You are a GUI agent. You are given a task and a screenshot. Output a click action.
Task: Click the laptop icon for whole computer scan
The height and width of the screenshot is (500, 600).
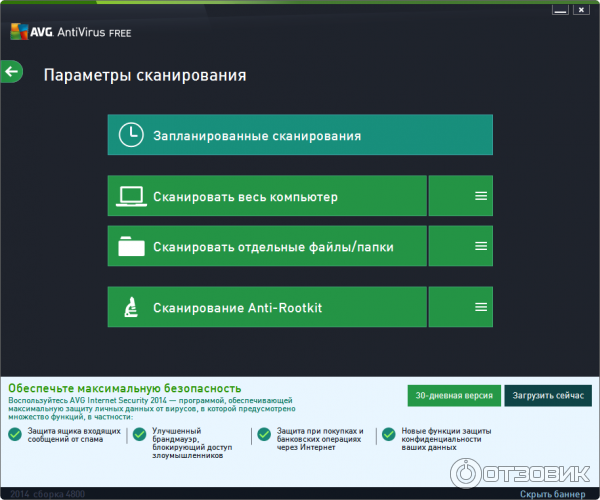pos(130,196)
